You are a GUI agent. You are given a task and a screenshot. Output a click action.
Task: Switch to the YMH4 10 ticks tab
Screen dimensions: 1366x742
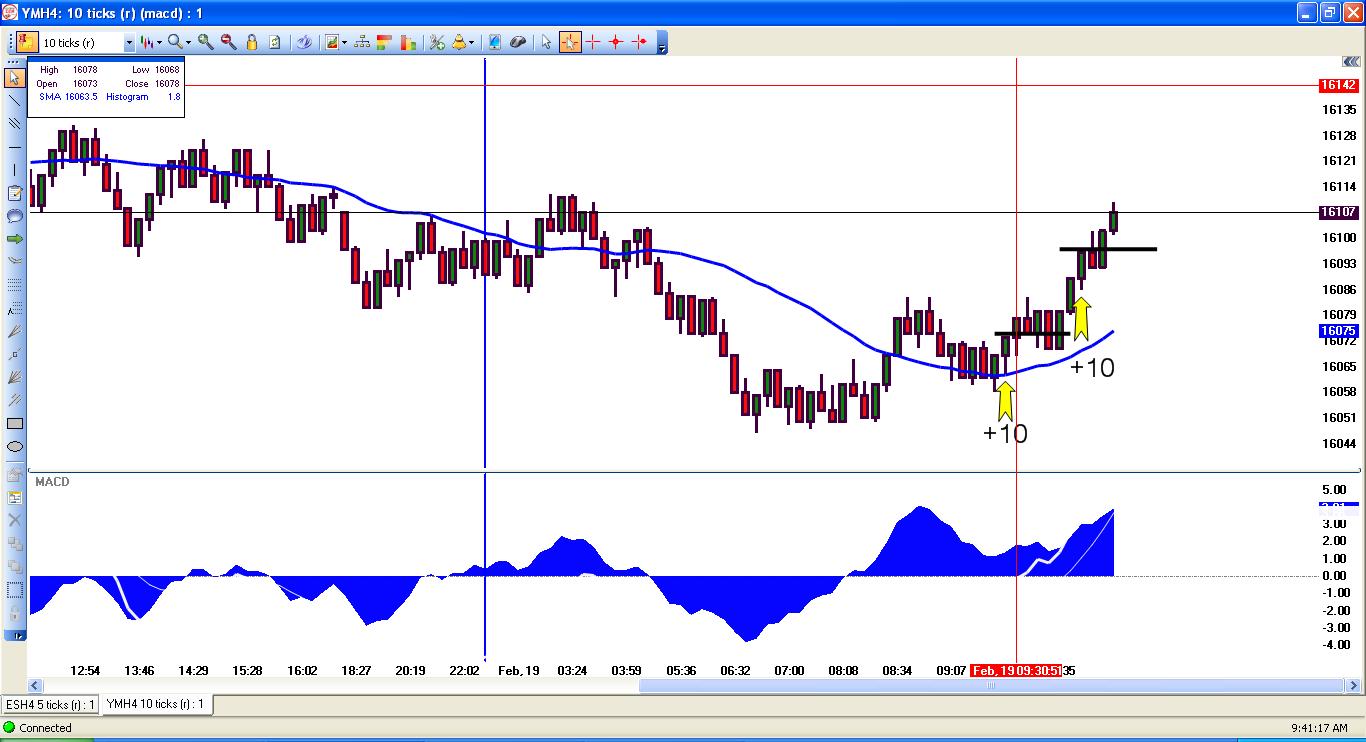[x=155, y=704]
